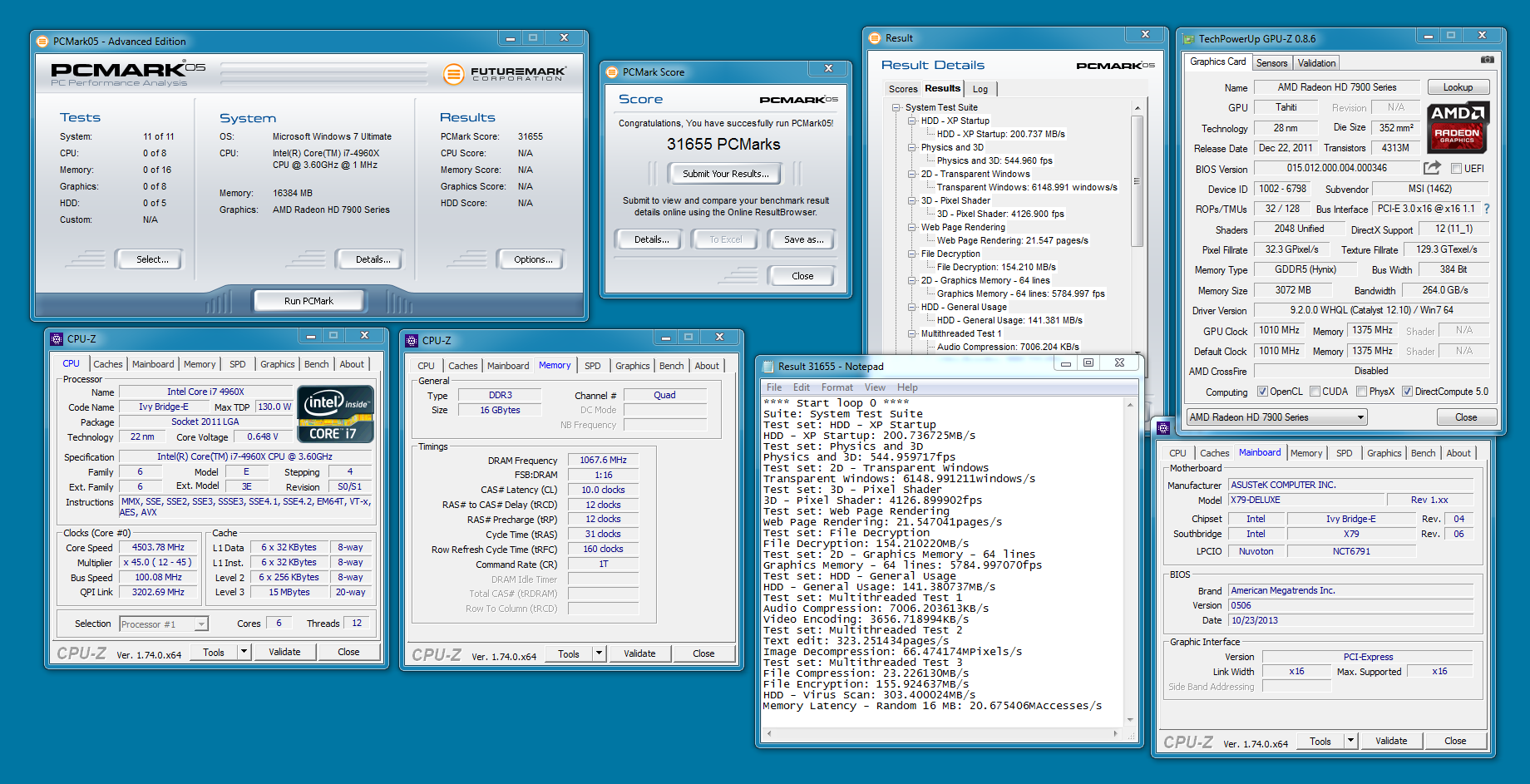Collapse the Physics and 3D tree node
This screenshot has width=1530, height=784.
(912, 147)
